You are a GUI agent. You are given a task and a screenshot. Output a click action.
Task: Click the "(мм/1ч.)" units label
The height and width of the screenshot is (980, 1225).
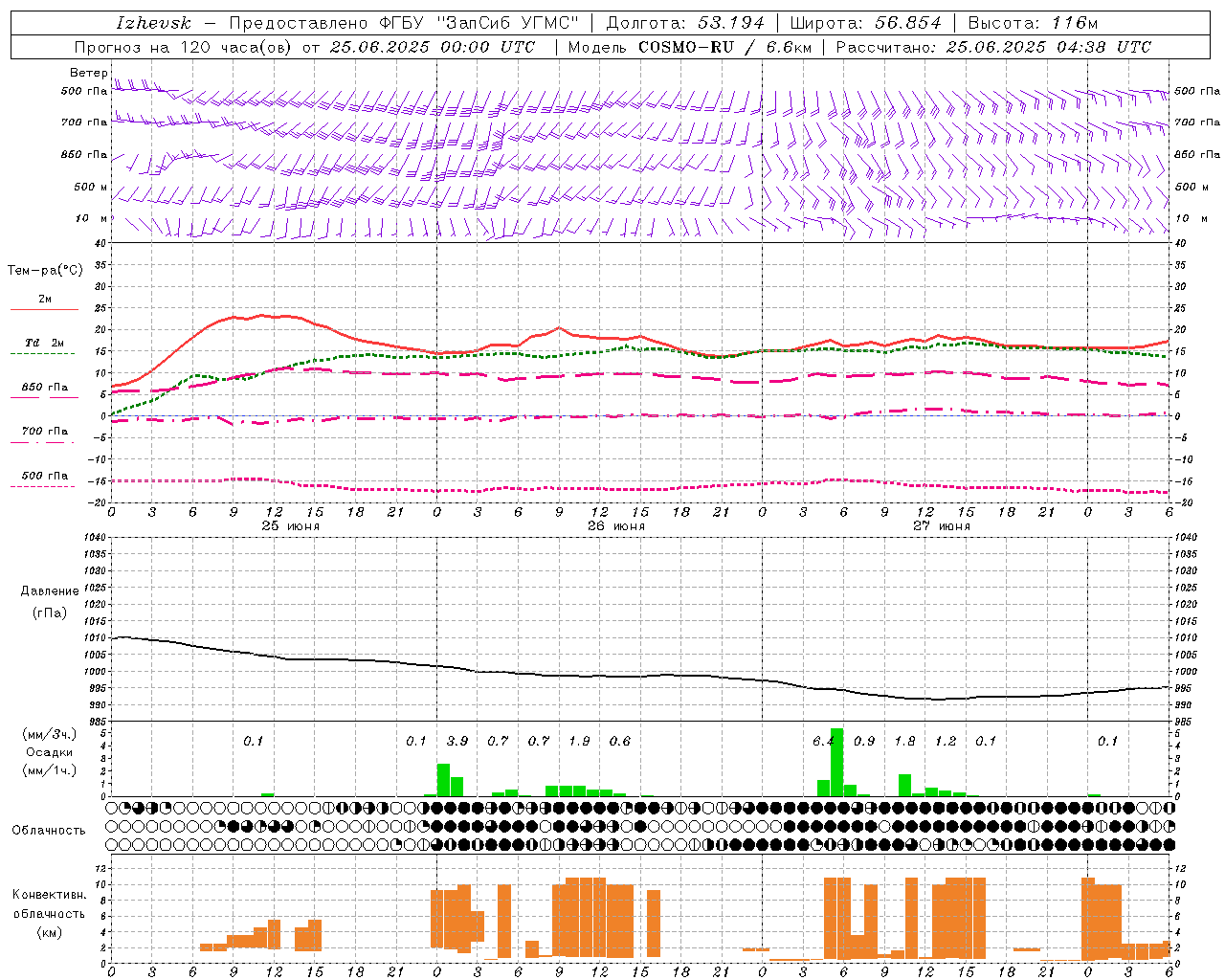[x=49, y=770]
